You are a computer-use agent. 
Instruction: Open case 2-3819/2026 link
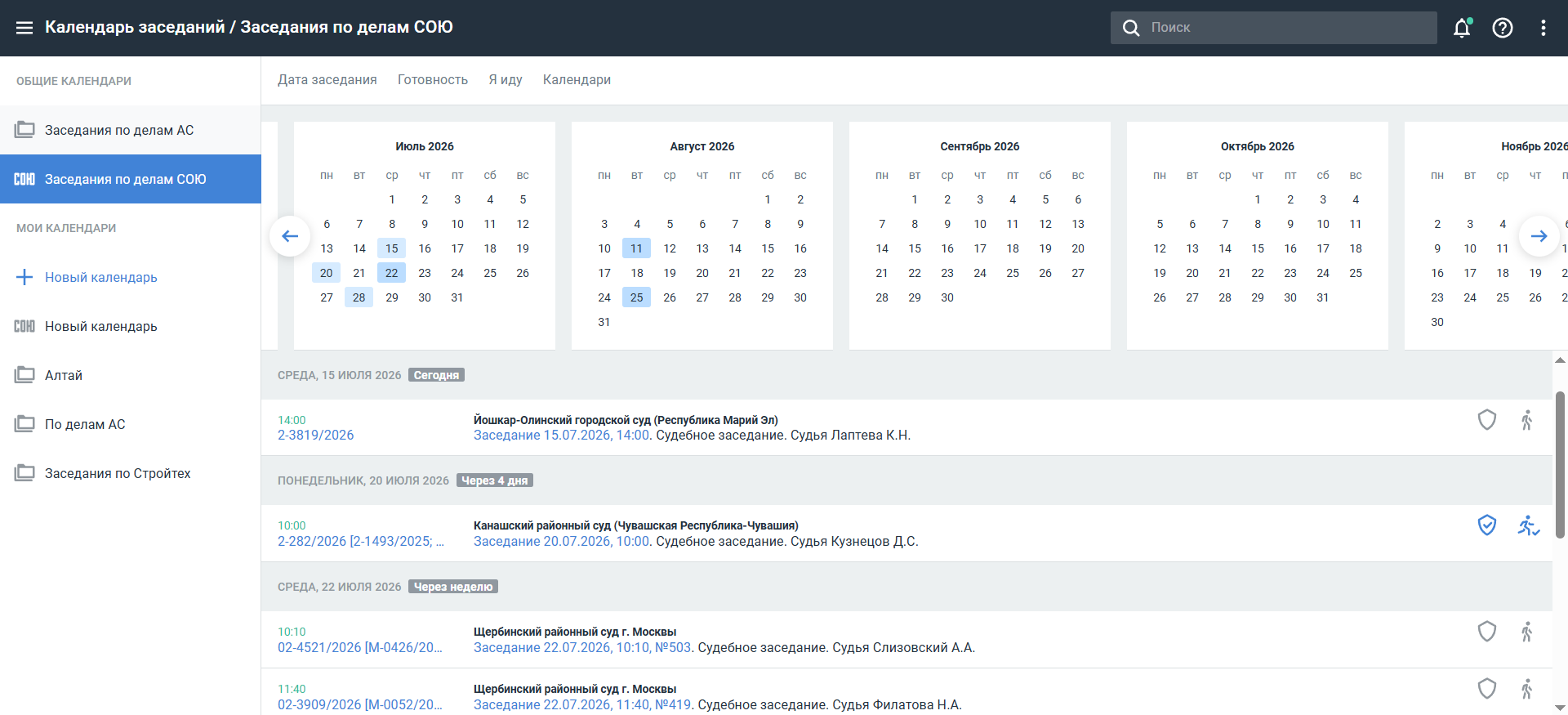click(316, 435)
